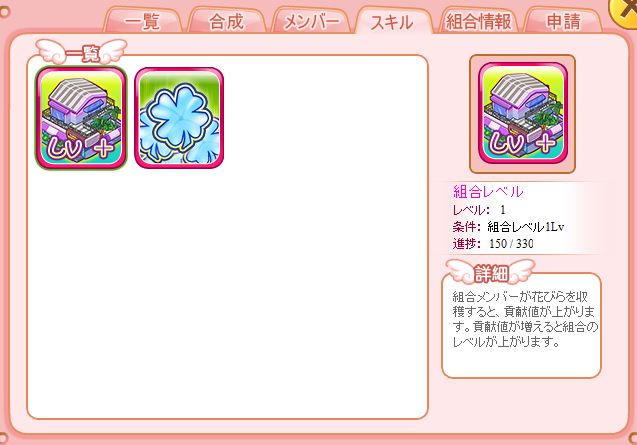
Task: Click the 進捗 150 / 330 progress text
Action: click(x=493, y=244)
